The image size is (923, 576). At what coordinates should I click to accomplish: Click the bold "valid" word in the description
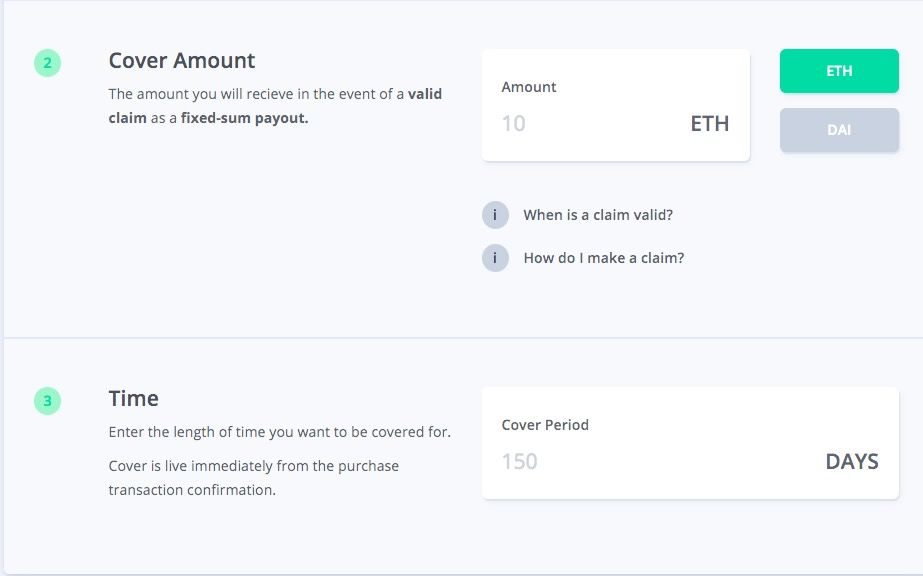[x=424, y=94]
